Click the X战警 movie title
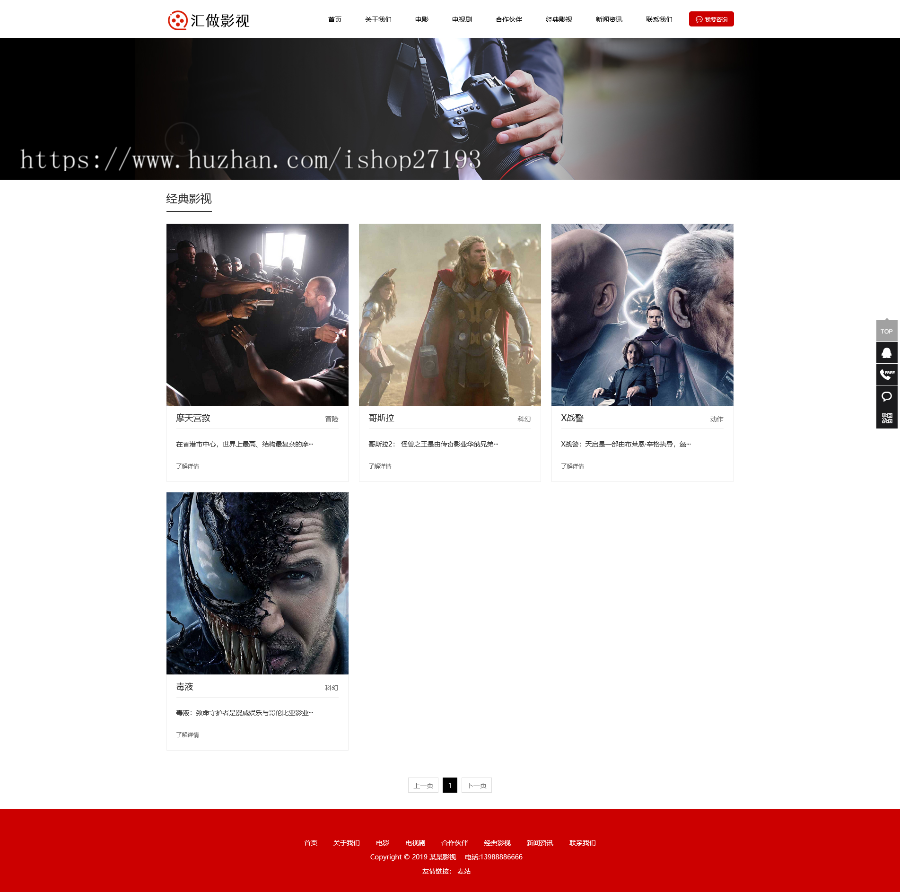 pos(572,418)
